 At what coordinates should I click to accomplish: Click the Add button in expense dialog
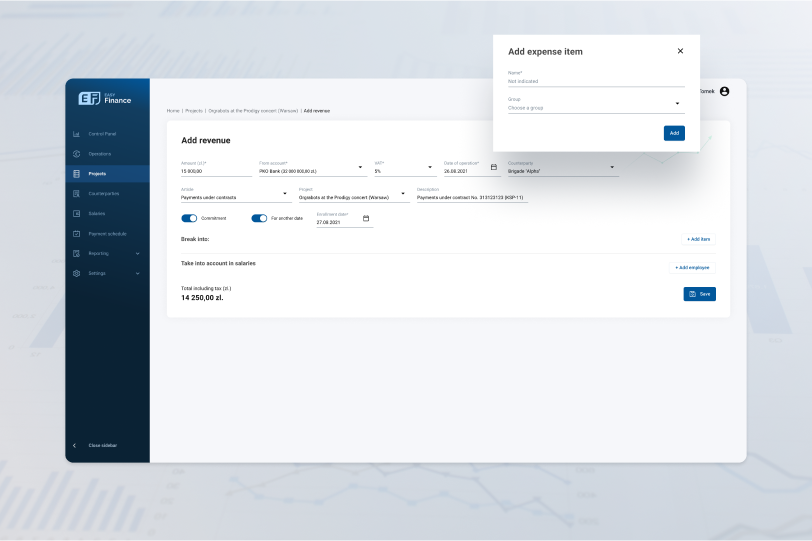(x=674, y=133)
